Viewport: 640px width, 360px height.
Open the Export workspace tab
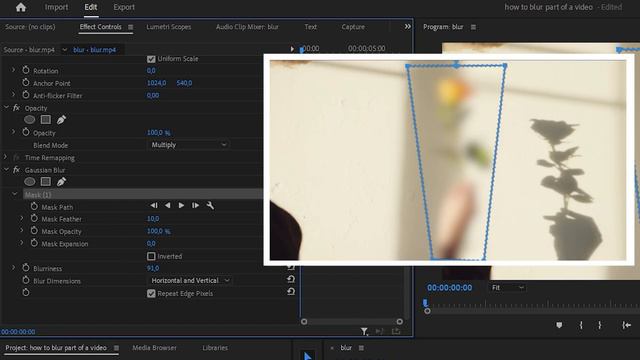point(124,7)
